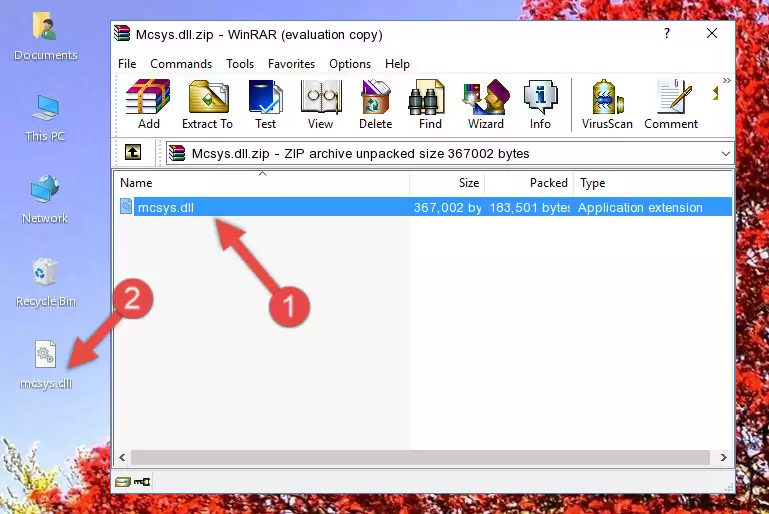Click the title bar help question mark

pyautogui.click(x=666, y=33)
